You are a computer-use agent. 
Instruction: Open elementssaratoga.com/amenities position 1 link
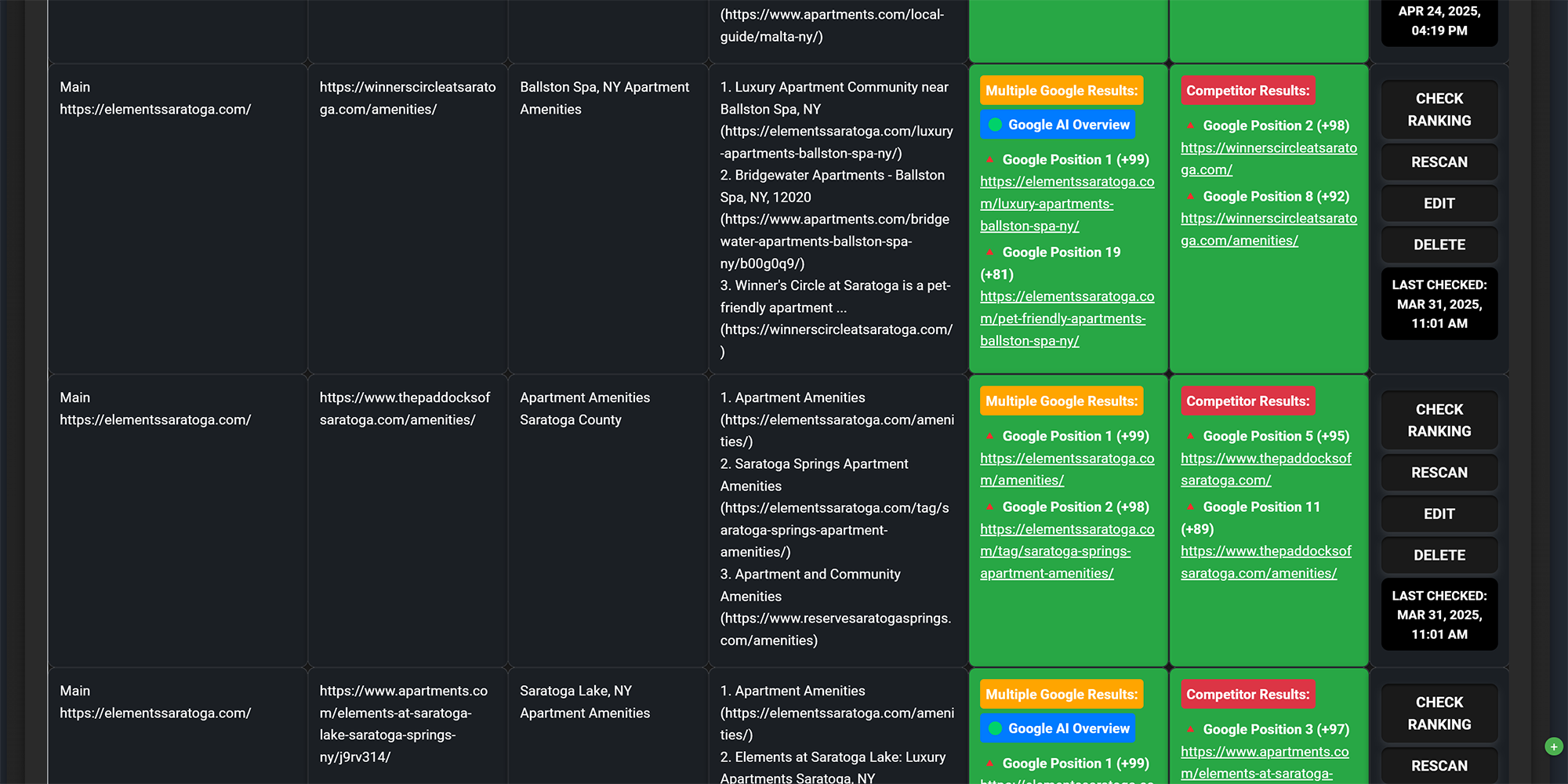pos(1066,470)
